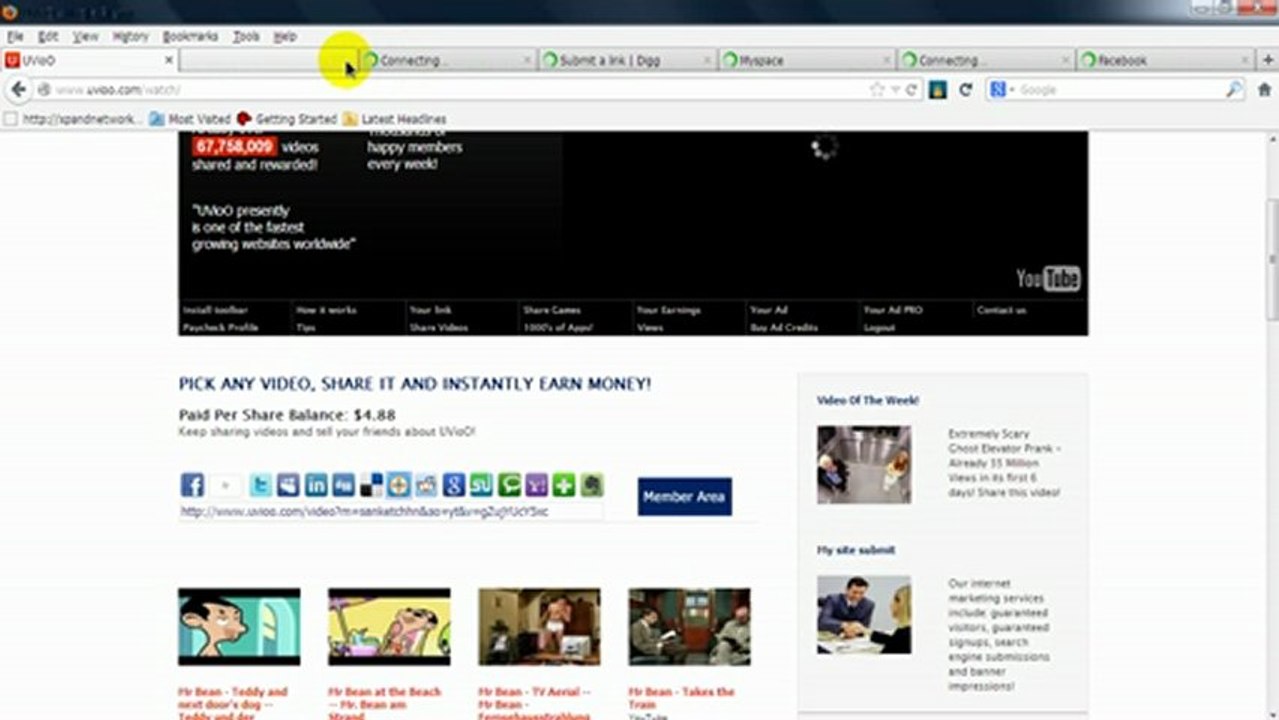Click the Member Area button

(684, 497)
